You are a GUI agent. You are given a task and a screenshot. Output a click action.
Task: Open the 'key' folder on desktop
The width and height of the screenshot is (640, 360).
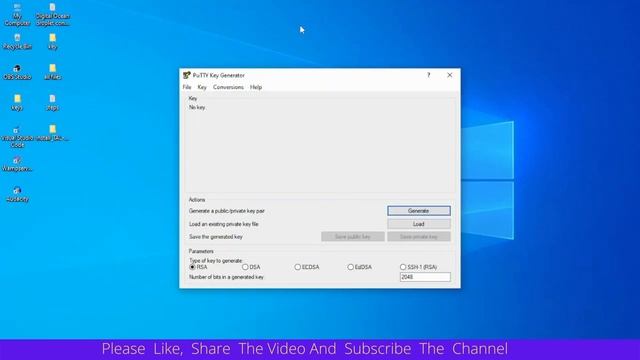click(53, 42)
